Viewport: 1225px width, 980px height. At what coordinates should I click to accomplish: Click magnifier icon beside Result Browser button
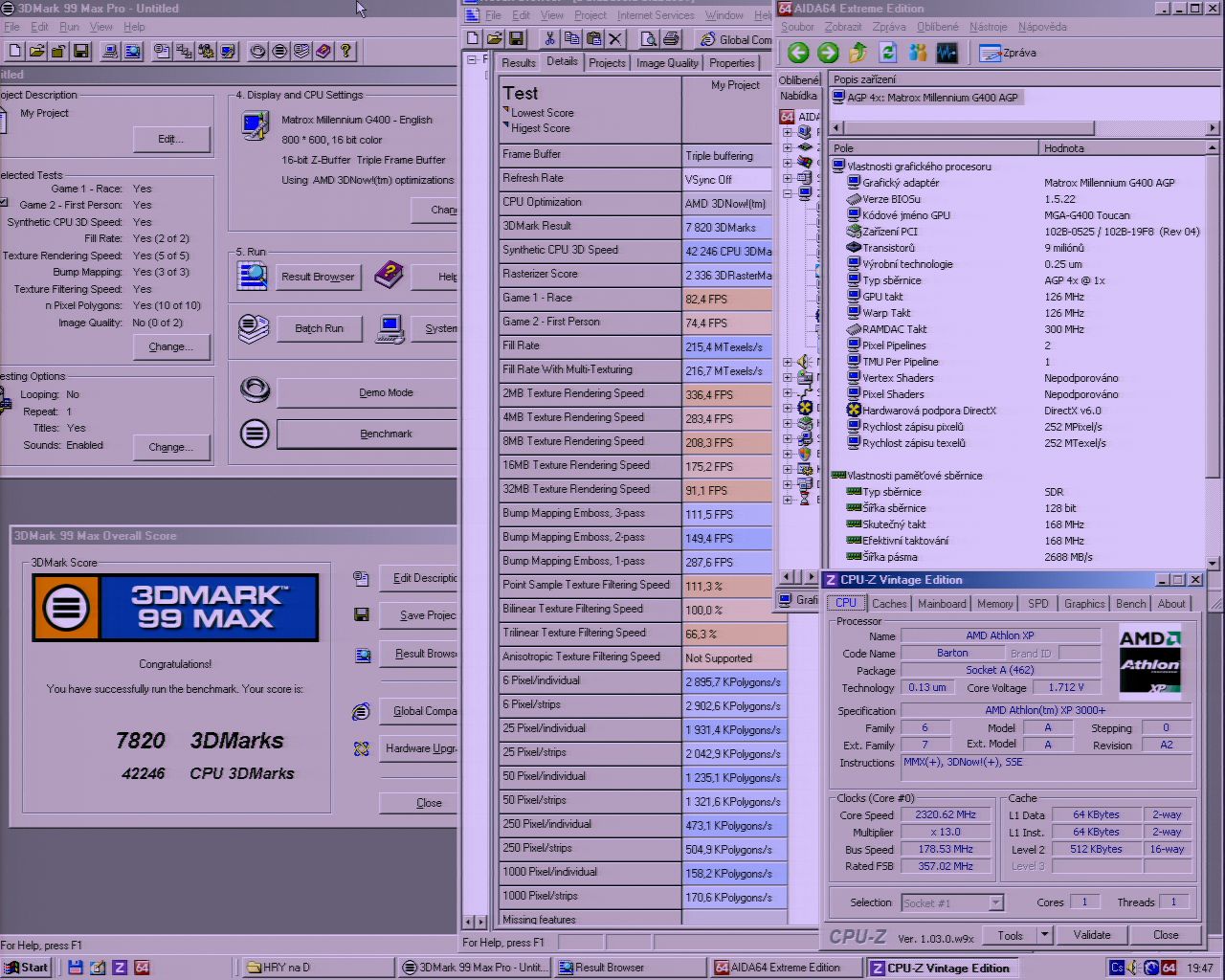tap(253, 277)
